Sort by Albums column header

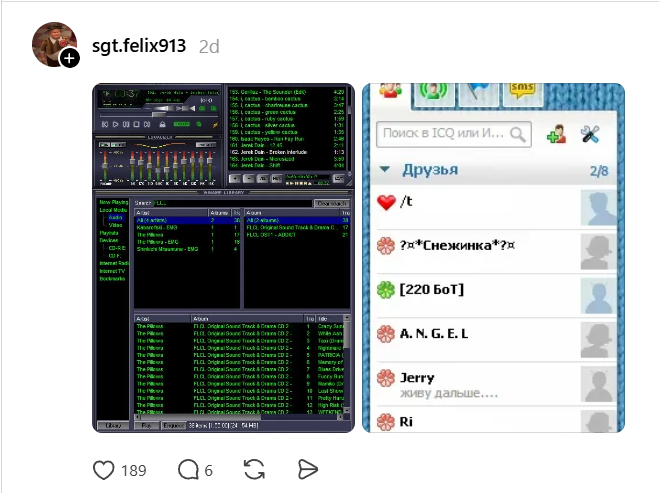(x=220, y=213)
